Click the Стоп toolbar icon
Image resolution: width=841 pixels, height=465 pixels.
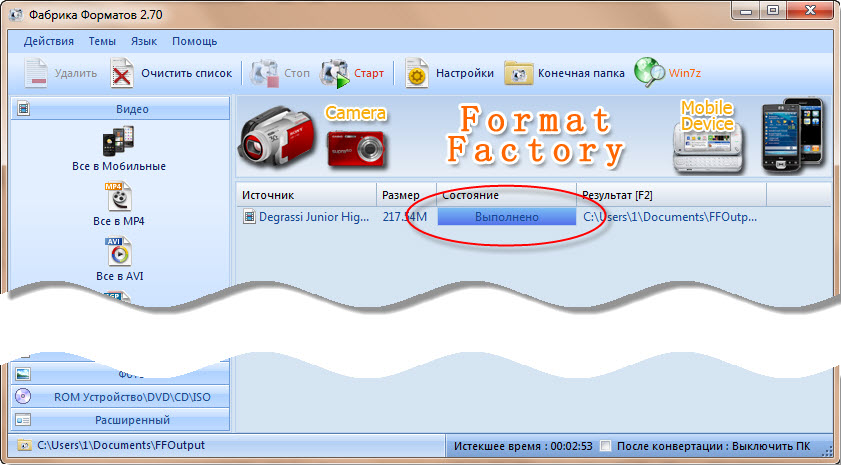click(265, 73)
